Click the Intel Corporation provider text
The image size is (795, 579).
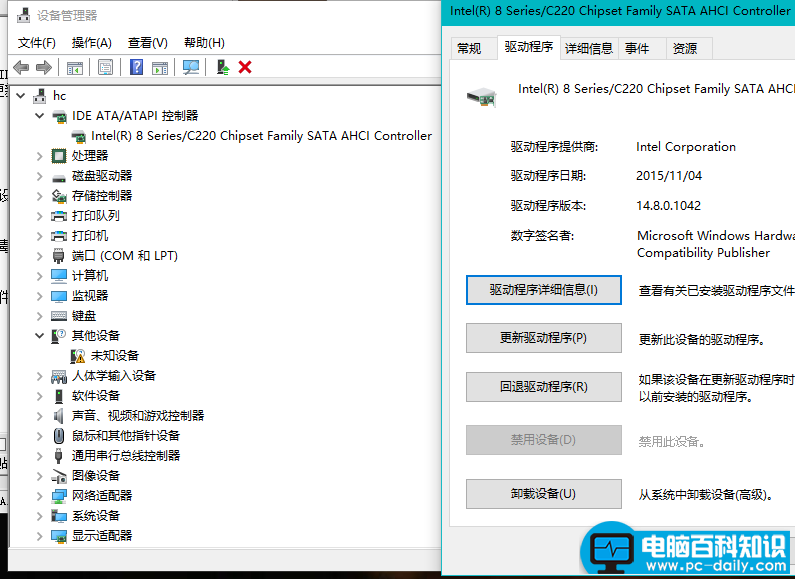point(685,147)
